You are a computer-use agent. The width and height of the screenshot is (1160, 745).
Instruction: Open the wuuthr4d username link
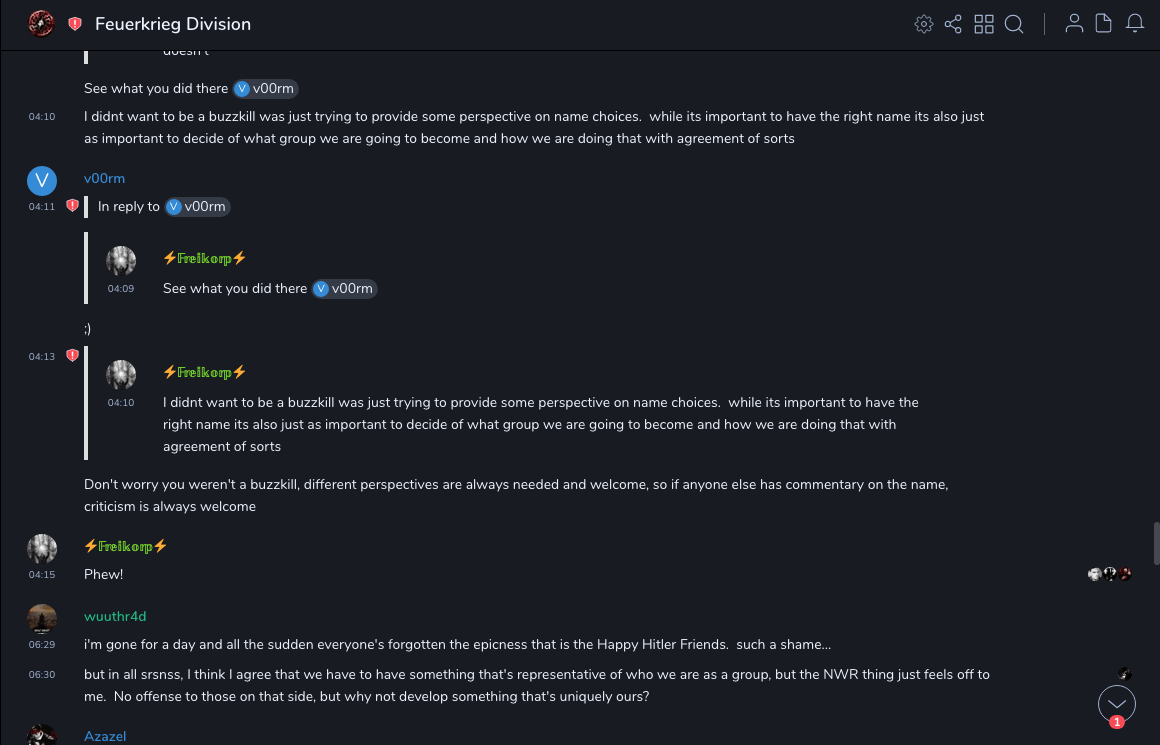(x=115, y=617)
